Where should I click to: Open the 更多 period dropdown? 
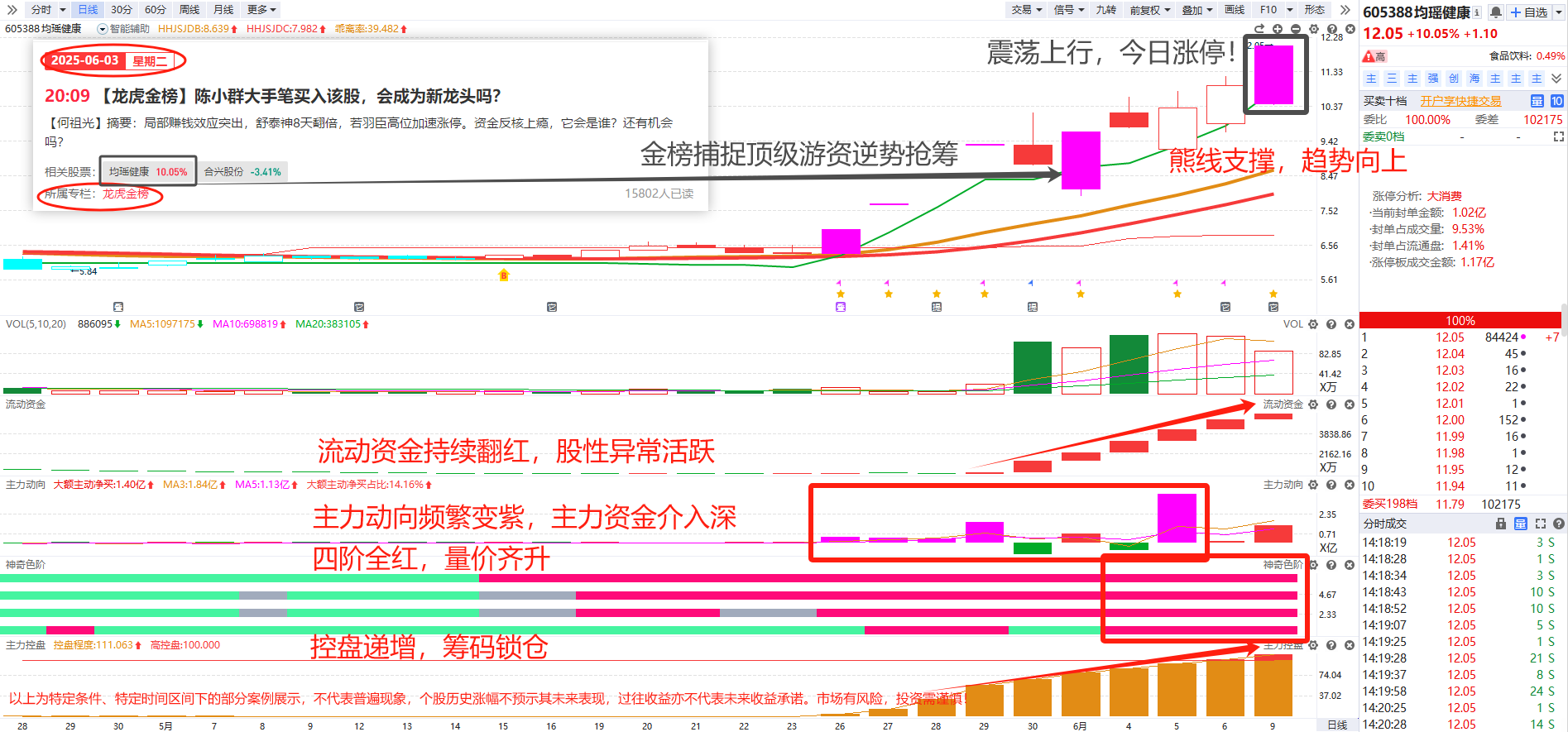[261, 10]
